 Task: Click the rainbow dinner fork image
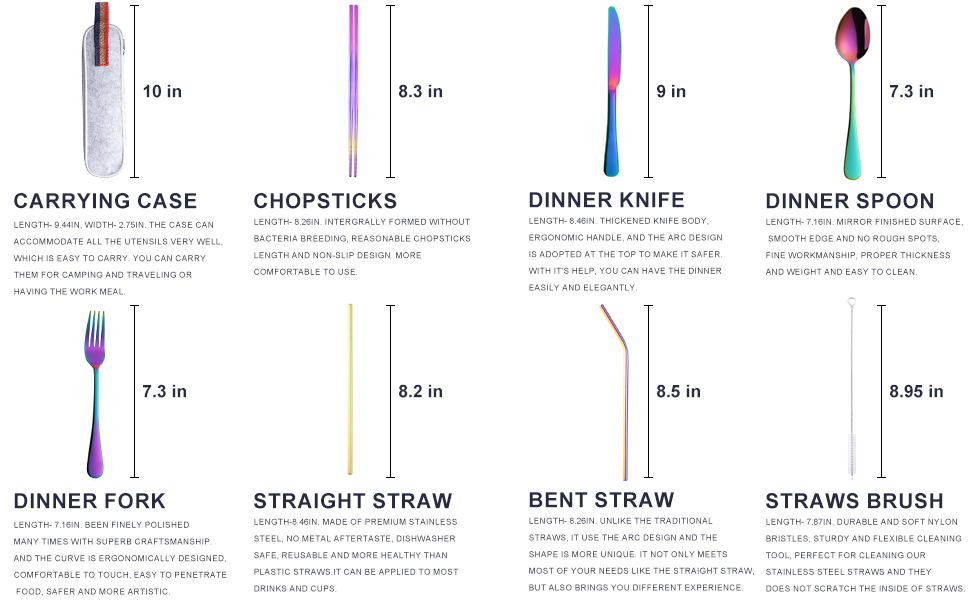point(95,394)
